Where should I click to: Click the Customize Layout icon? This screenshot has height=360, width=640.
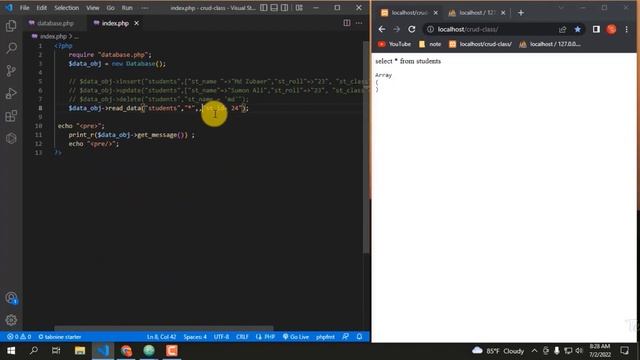coord(299,8)
